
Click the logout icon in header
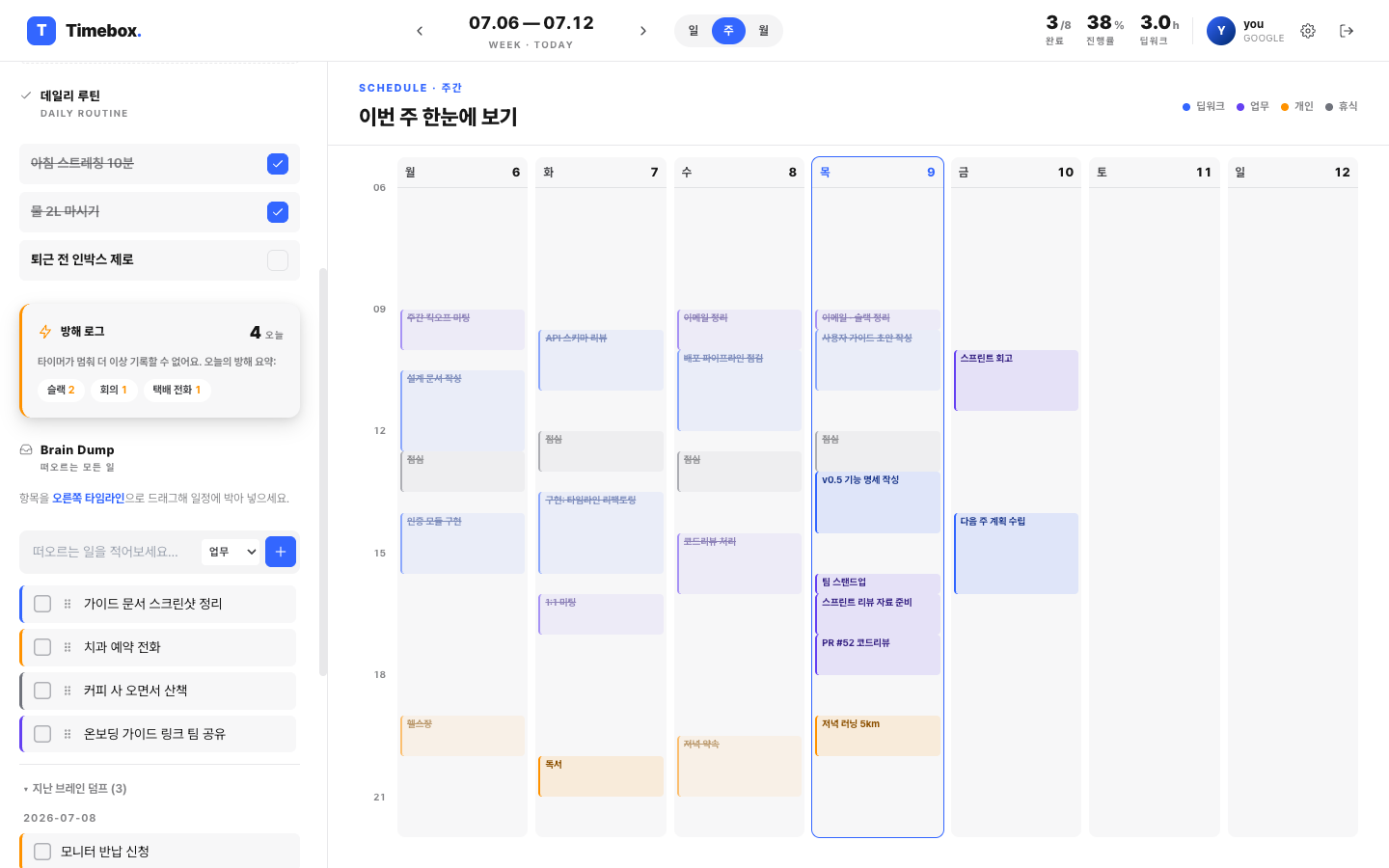(x=1347, y=31)
